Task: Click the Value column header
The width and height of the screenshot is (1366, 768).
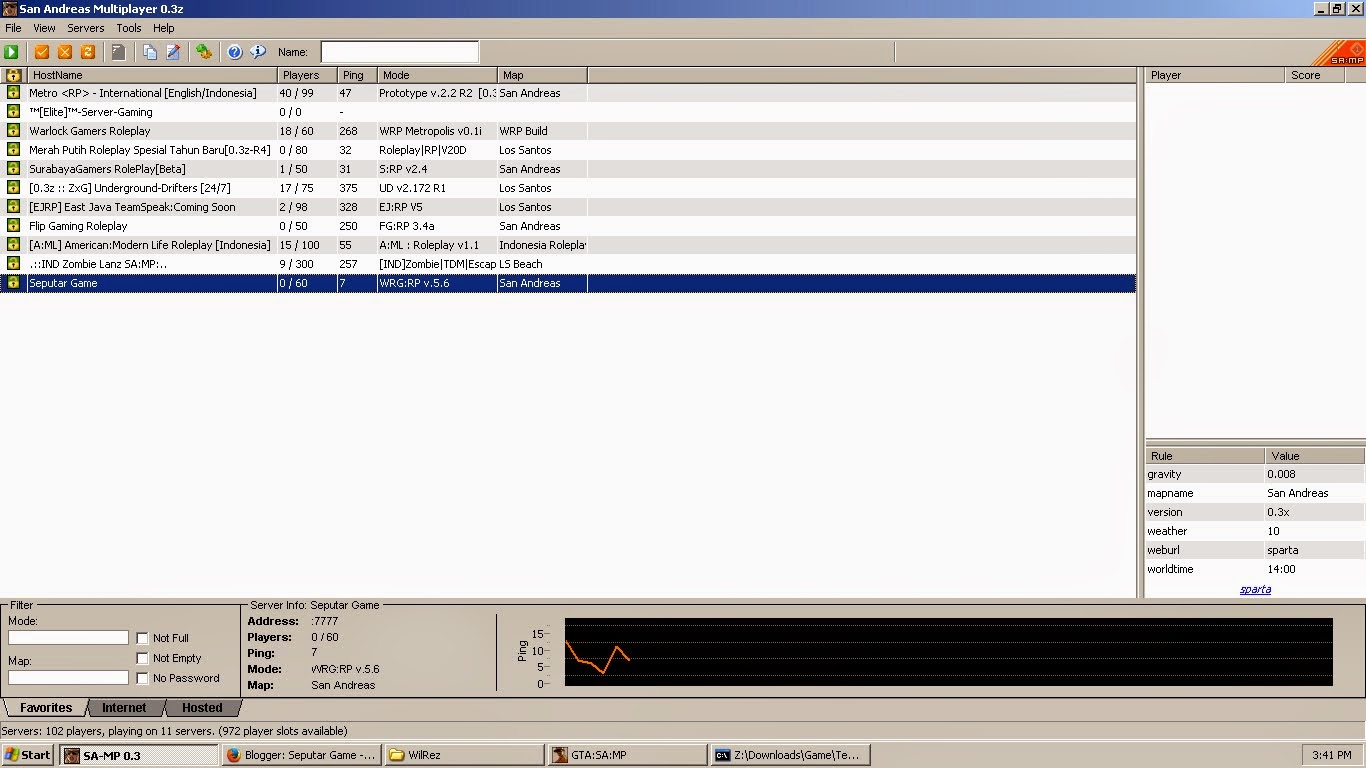Action: [x=1315, y=456]
